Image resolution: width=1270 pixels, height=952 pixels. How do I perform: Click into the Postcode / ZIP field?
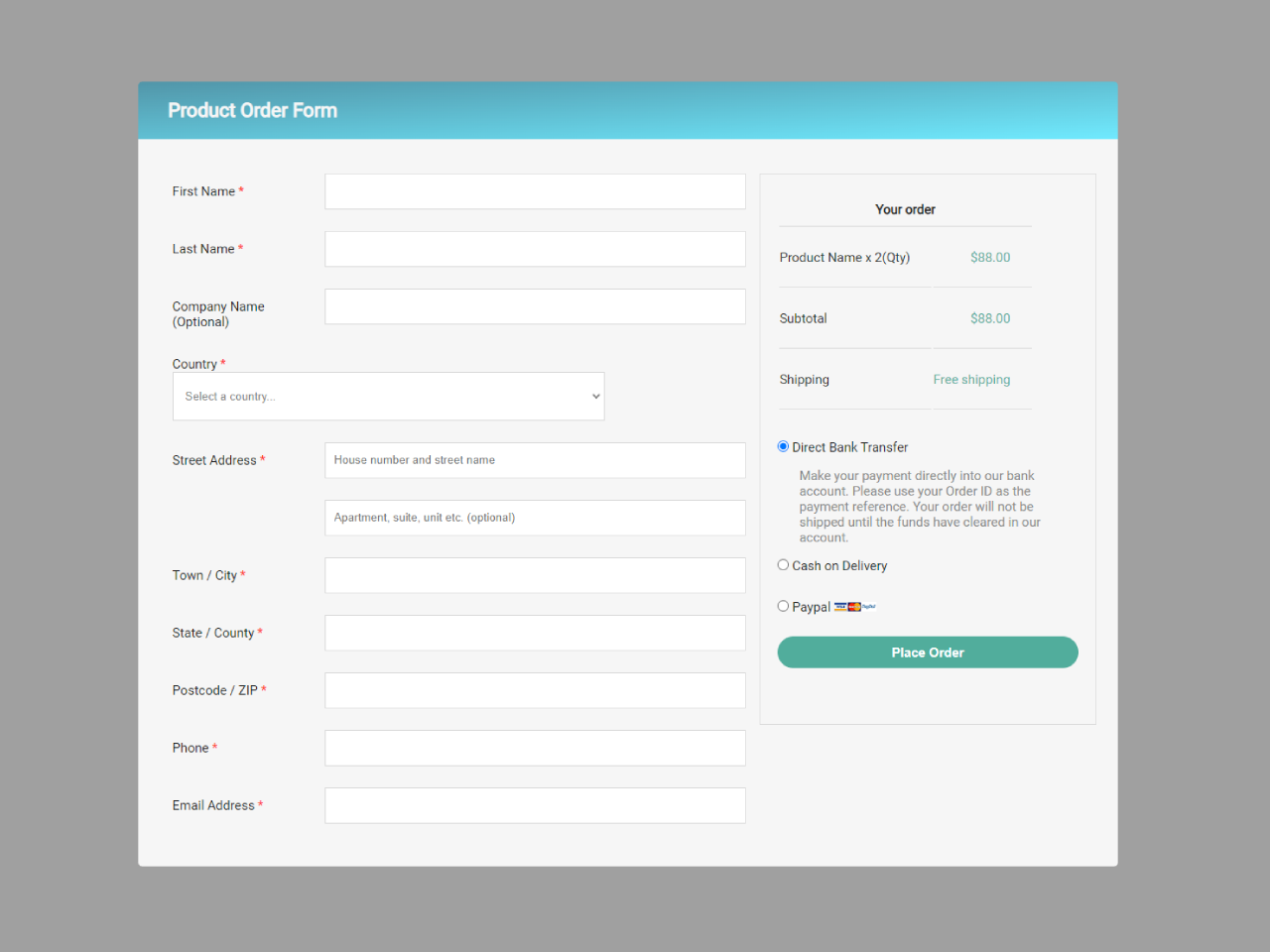(x=535, y=690)
